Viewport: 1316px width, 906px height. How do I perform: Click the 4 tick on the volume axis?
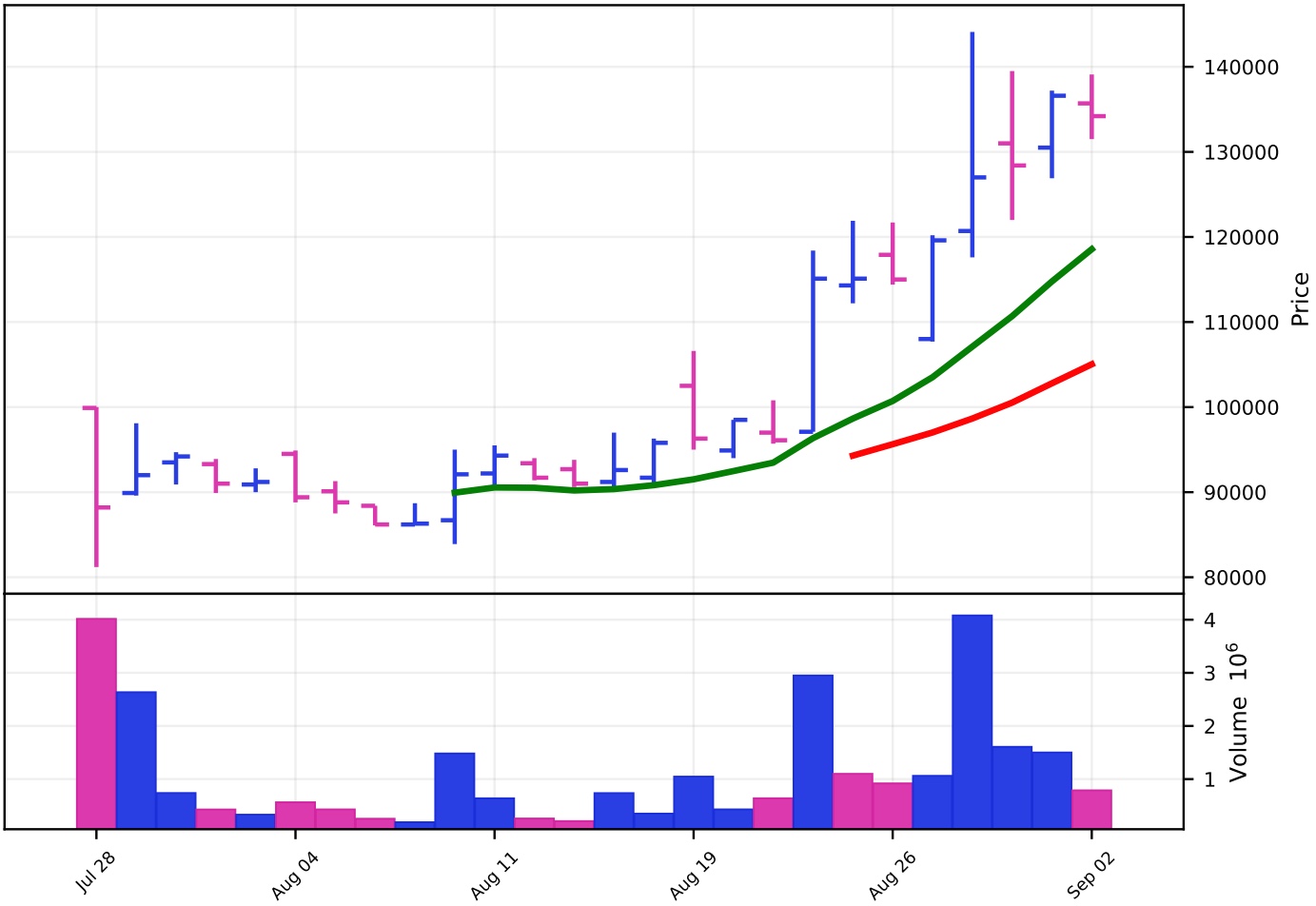1209,620
